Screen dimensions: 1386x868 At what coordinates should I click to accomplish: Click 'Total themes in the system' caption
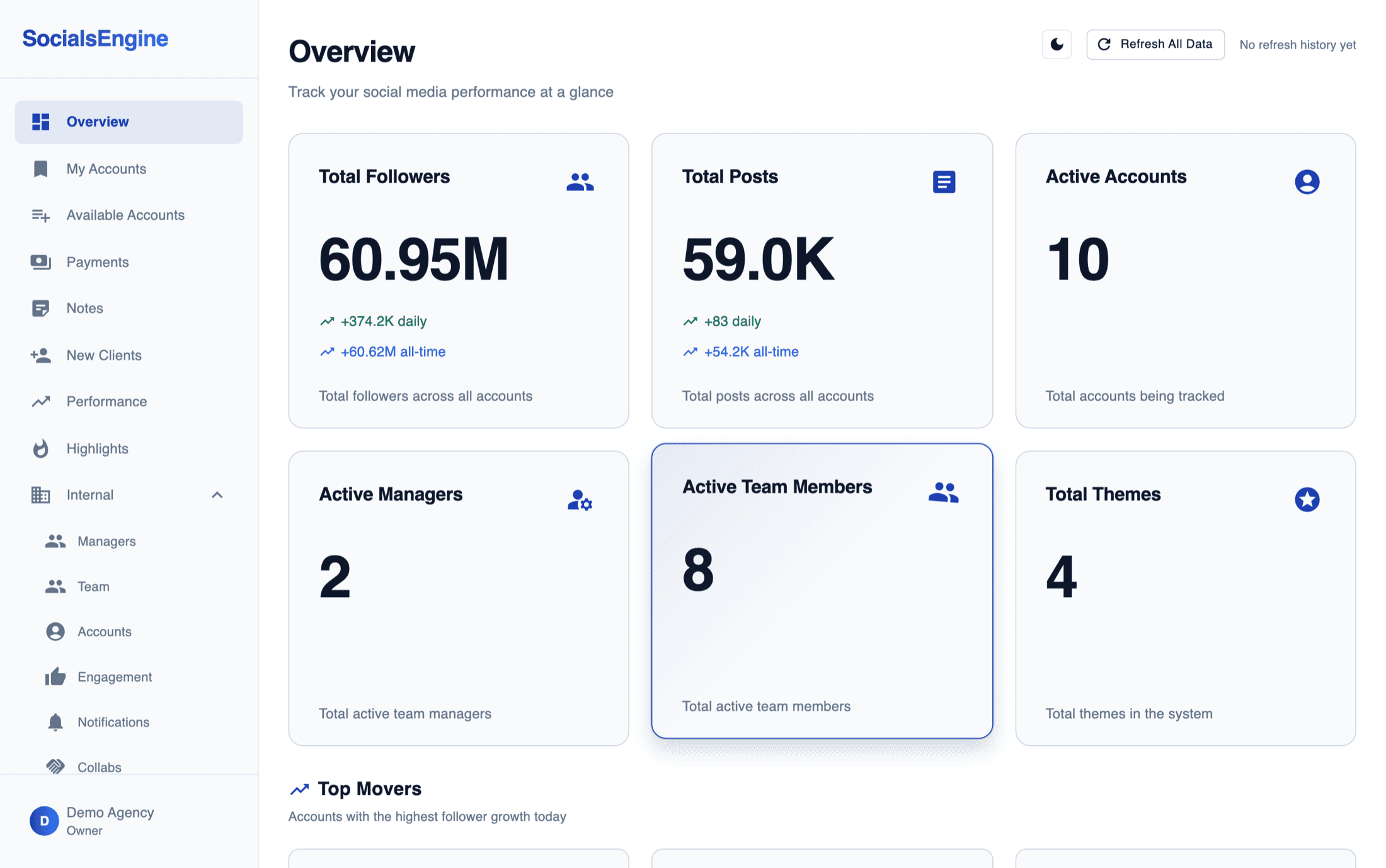coord(1129,714)
